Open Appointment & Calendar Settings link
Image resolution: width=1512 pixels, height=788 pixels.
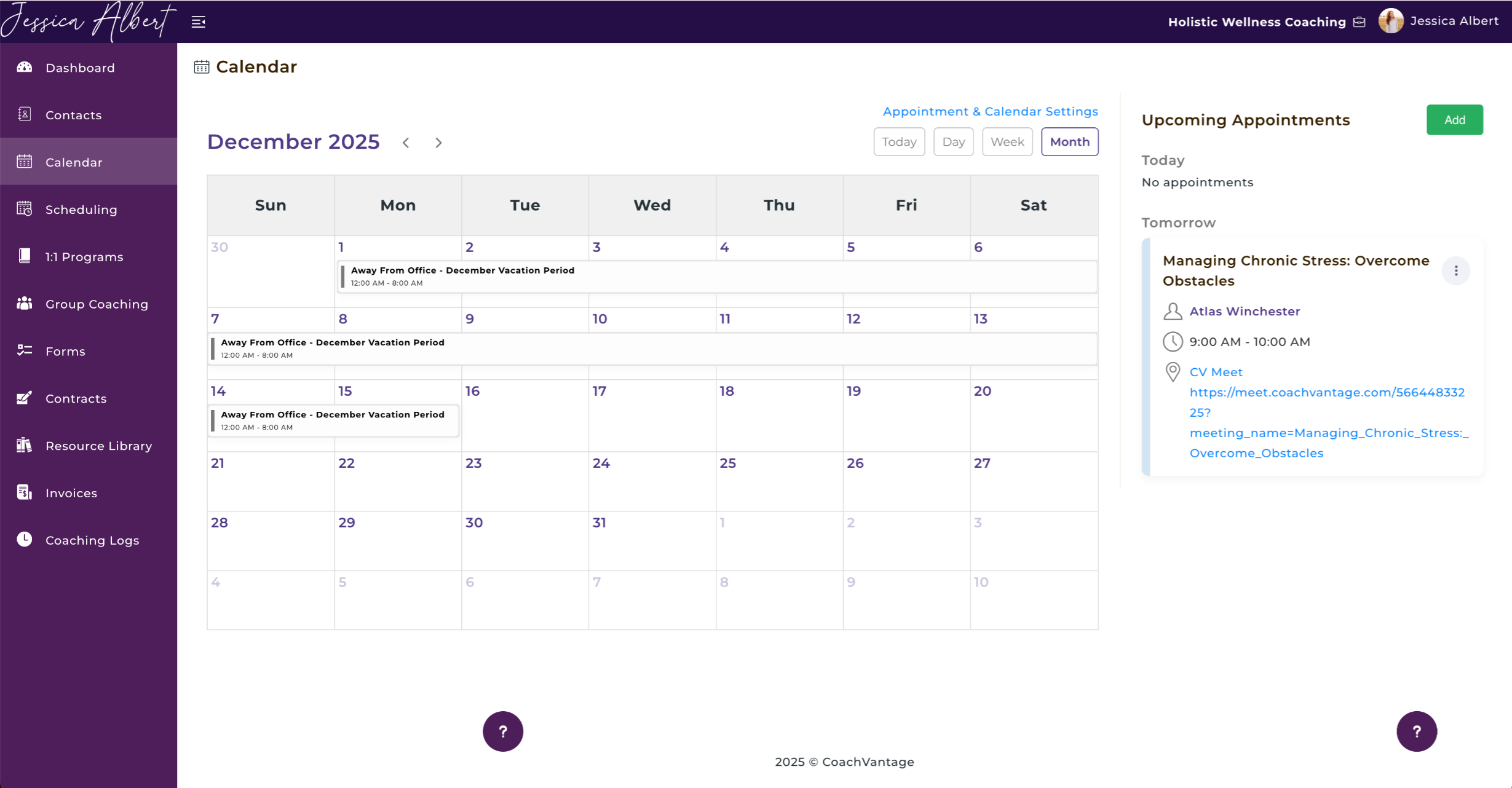click(x=990, y=111)
